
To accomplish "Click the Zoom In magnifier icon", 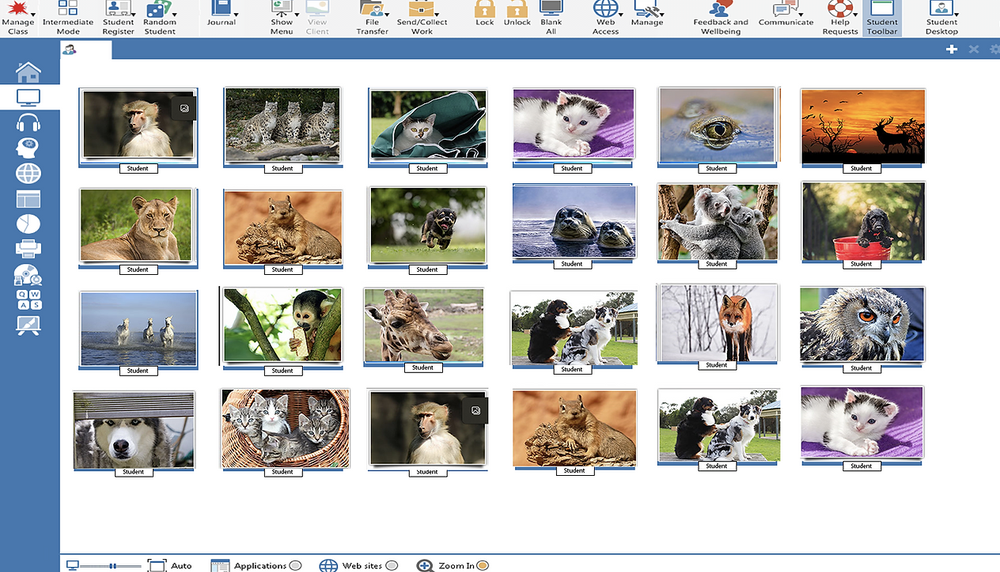I will 425,565.
